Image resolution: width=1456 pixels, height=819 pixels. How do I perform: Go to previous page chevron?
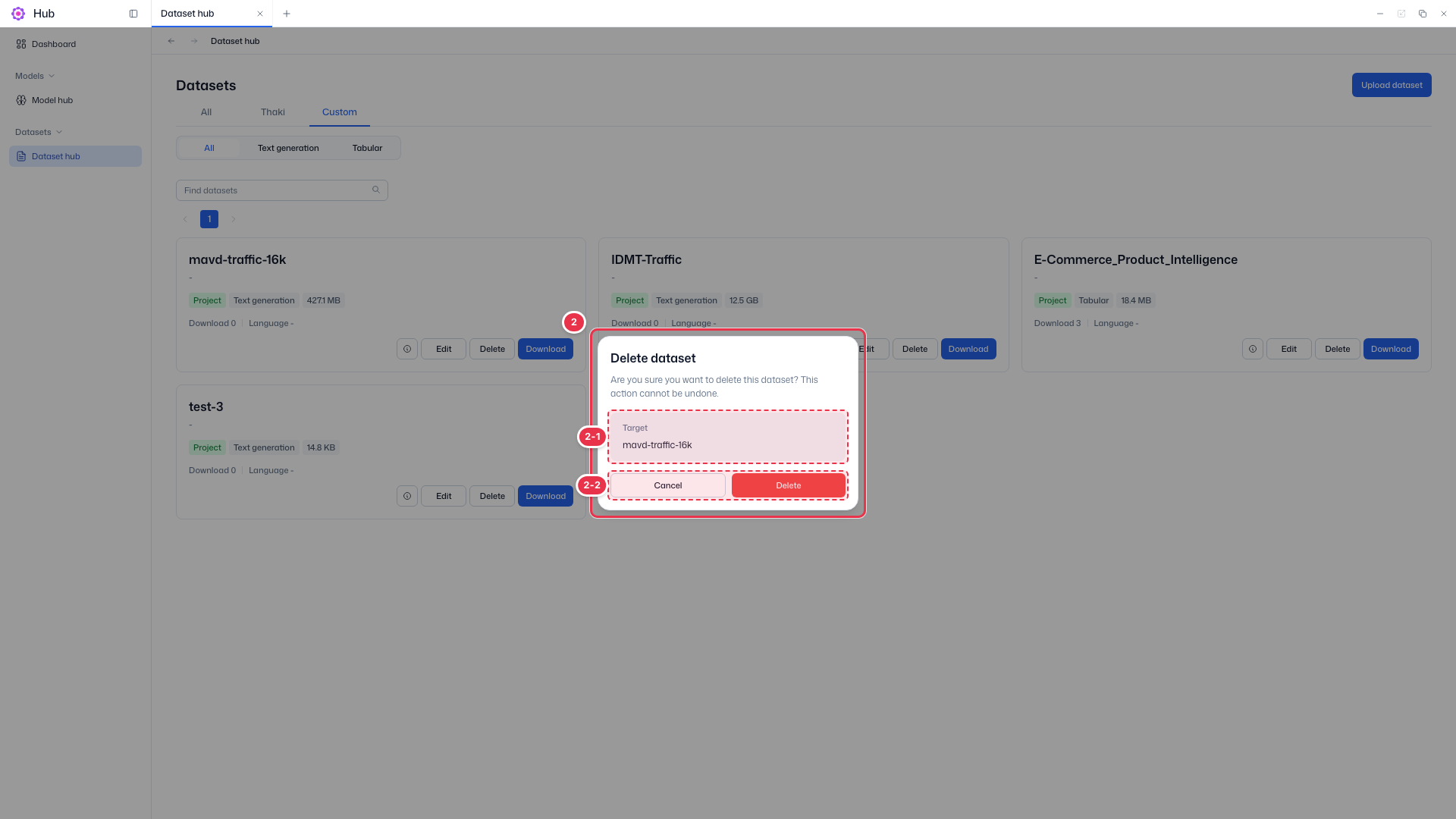pyautogui.click(x=185, y=219)
